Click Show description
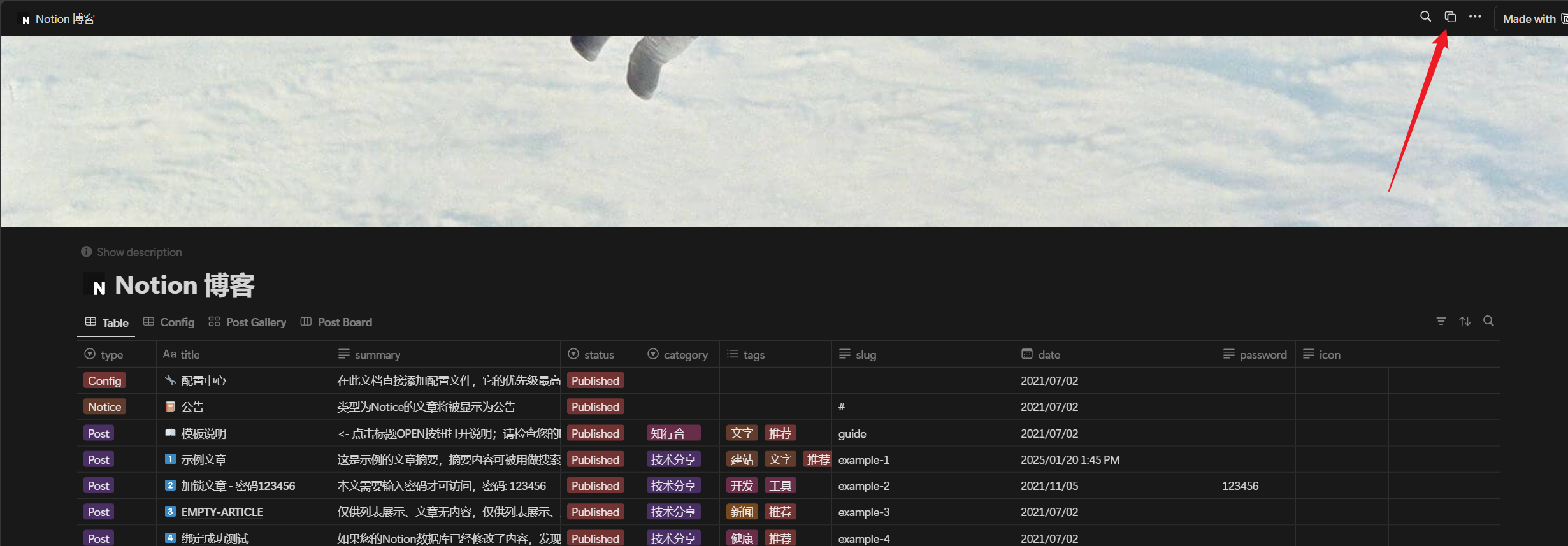Image resolution: width=1568 pixels, height=546 pixels. tap(132, 252)
